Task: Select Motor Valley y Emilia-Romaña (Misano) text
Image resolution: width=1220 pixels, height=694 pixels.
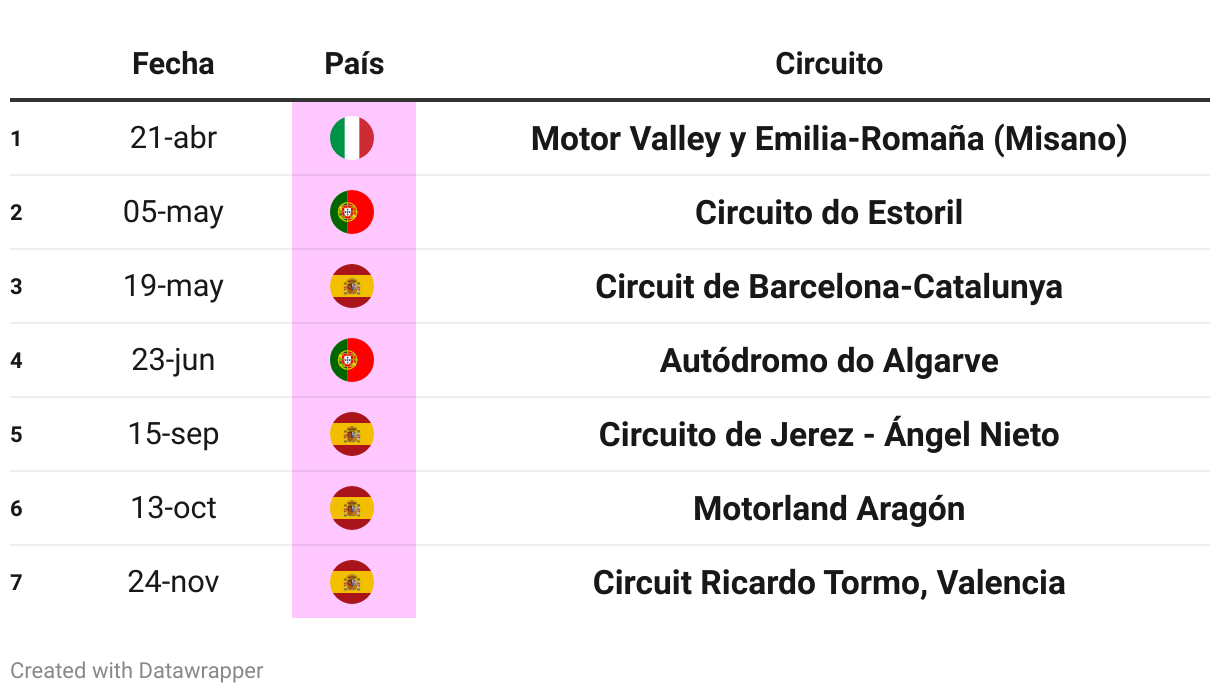Action: click(829, 138)
